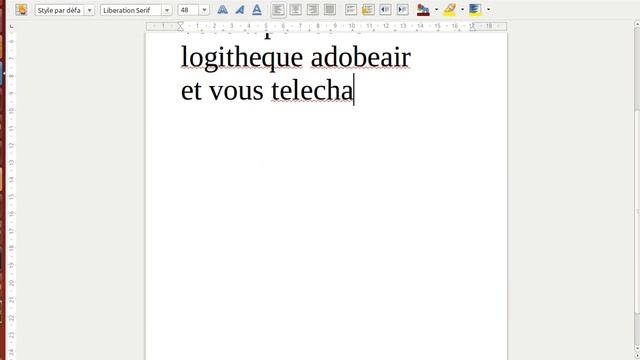Toggle numbered list
Screen dimensions: 640x360
(x=351, y=10)
